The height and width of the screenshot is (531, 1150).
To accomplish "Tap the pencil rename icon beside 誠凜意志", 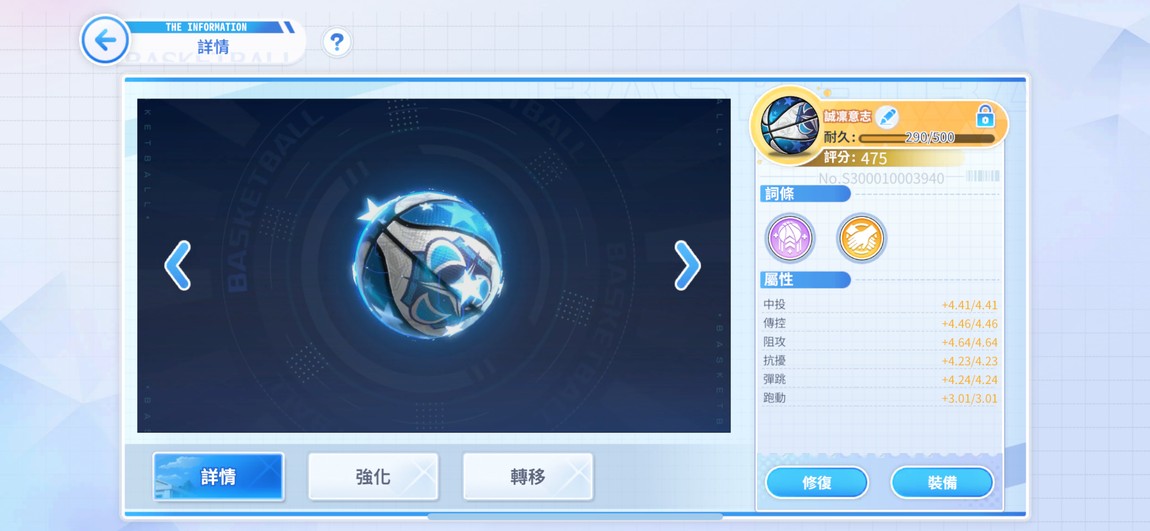I will click(x=887, y=117).
